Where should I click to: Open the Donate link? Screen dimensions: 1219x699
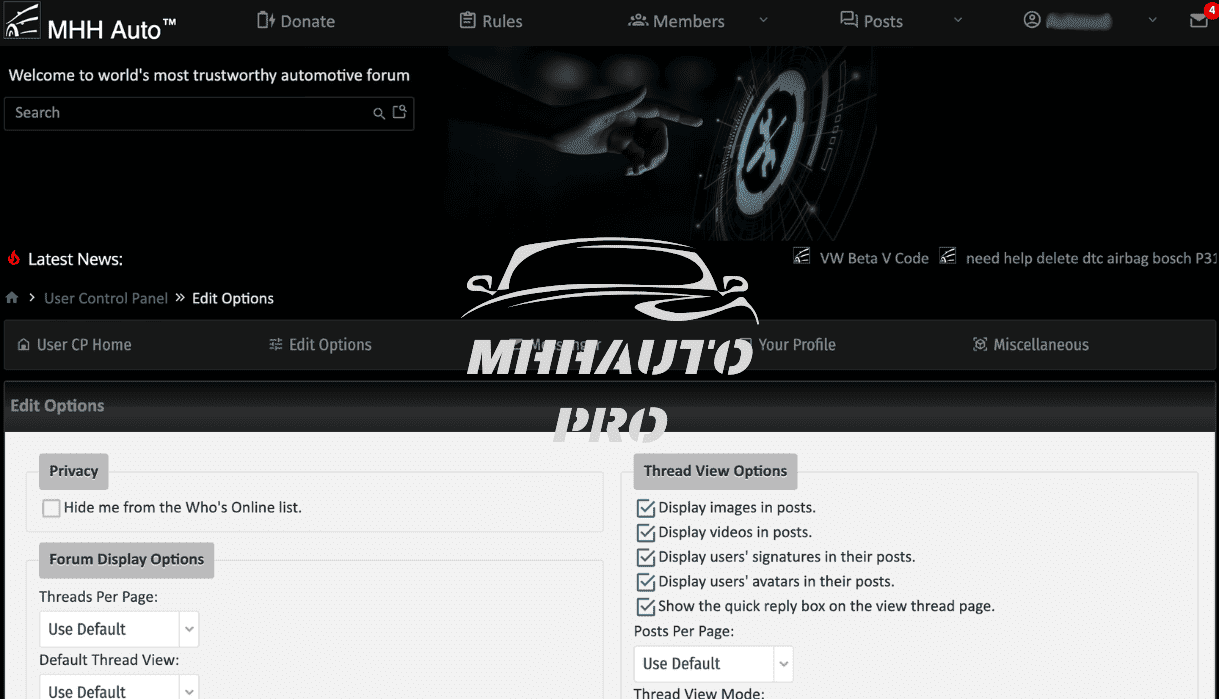point(296,21)
